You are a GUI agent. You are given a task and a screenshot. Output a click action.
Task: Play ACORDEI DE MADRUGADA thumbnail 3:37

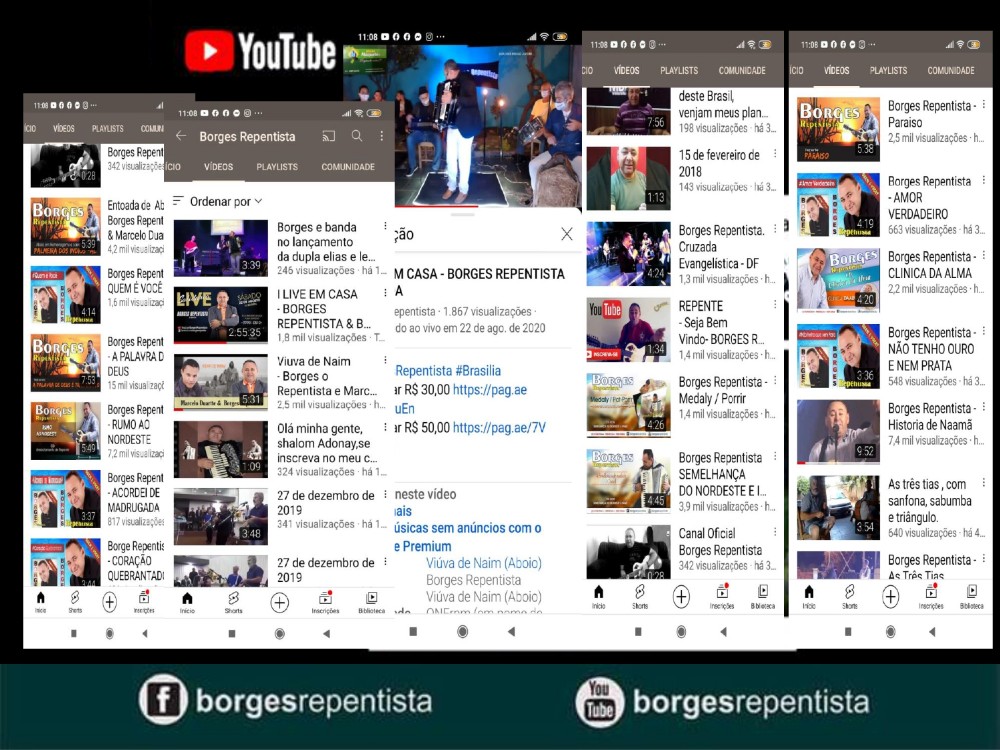pyautogui.click(x=65, y=499)
